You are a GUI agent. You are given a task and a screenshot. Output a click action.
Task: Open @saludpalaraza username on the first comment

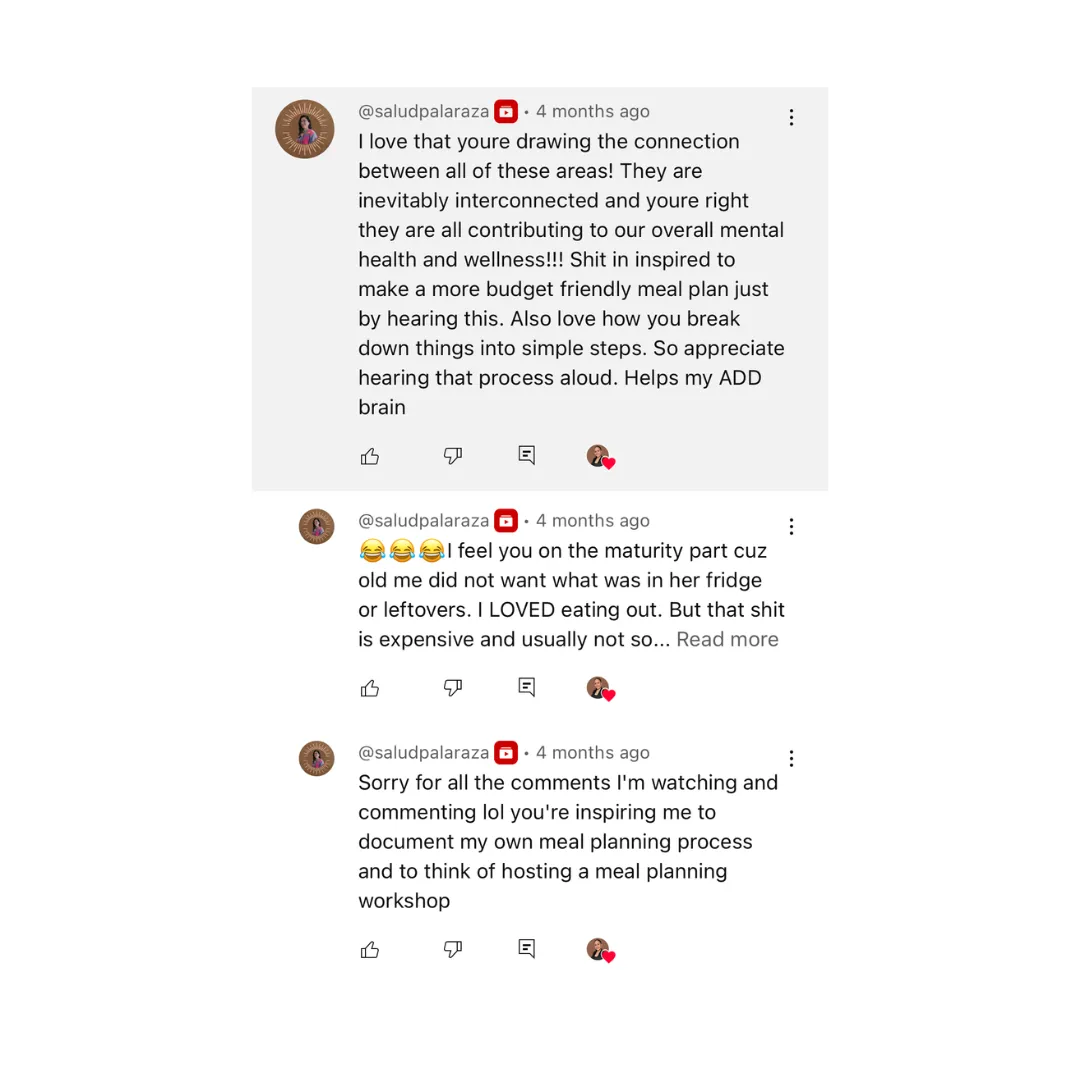tap(424, 112)
